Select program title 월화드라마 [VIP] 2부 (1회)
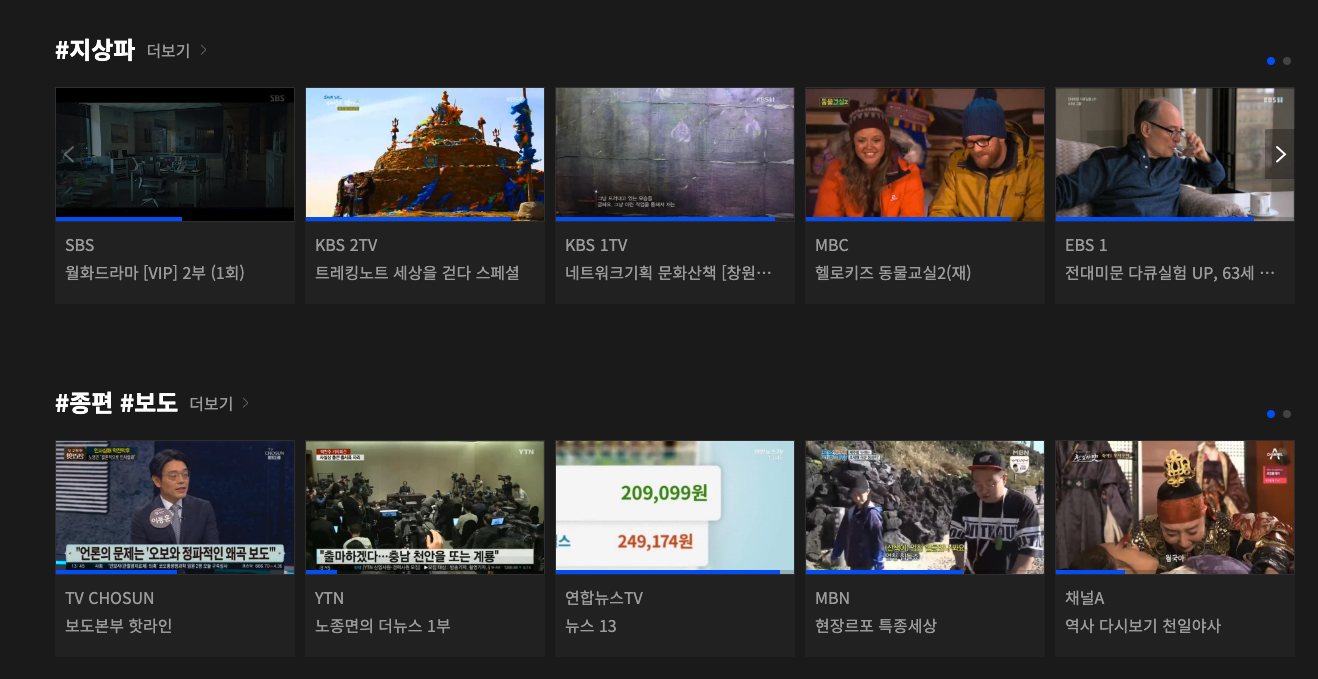The width and height of the screenshot is (1318, 679). click(155, 273)
